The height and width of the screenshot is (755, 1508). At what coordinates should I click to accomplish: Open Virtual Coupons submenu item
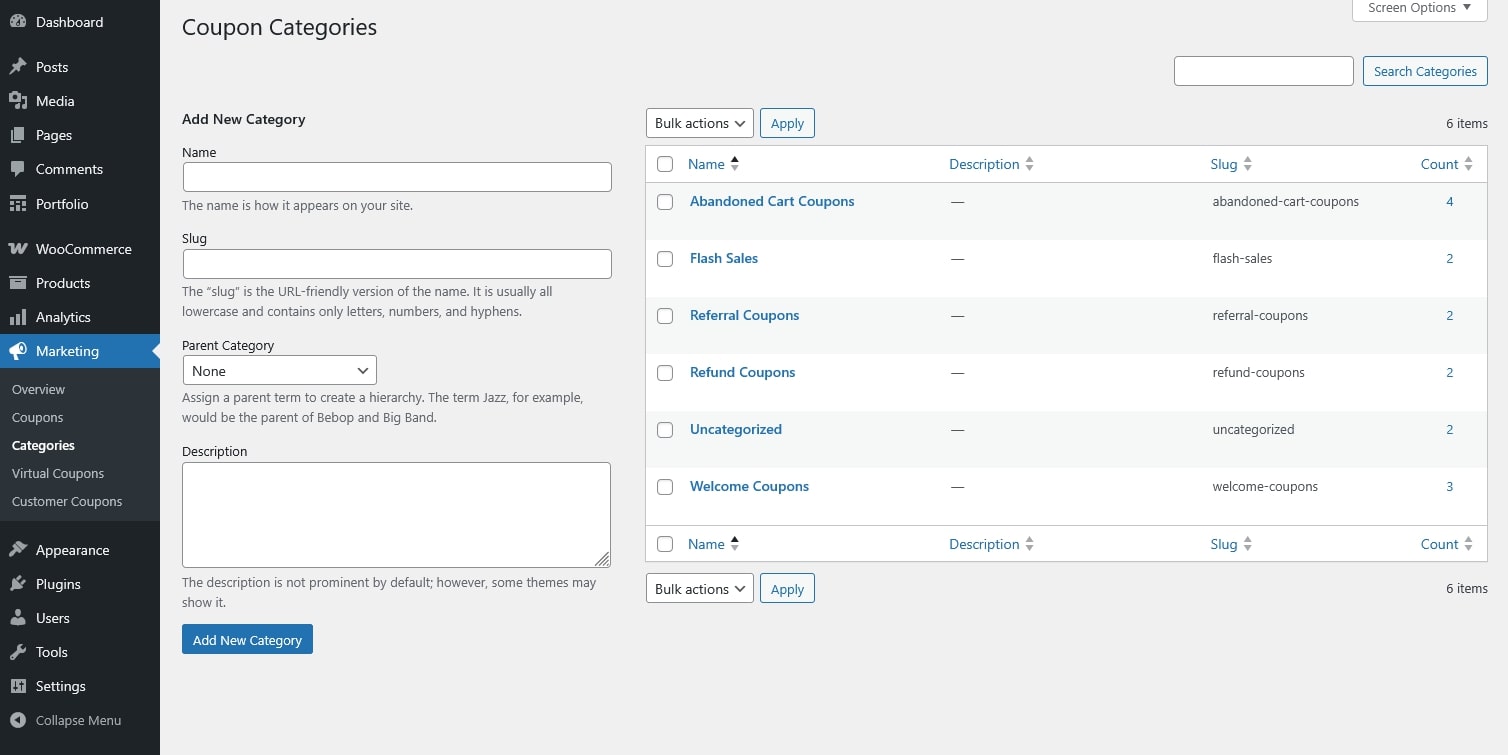coord(58,473)
